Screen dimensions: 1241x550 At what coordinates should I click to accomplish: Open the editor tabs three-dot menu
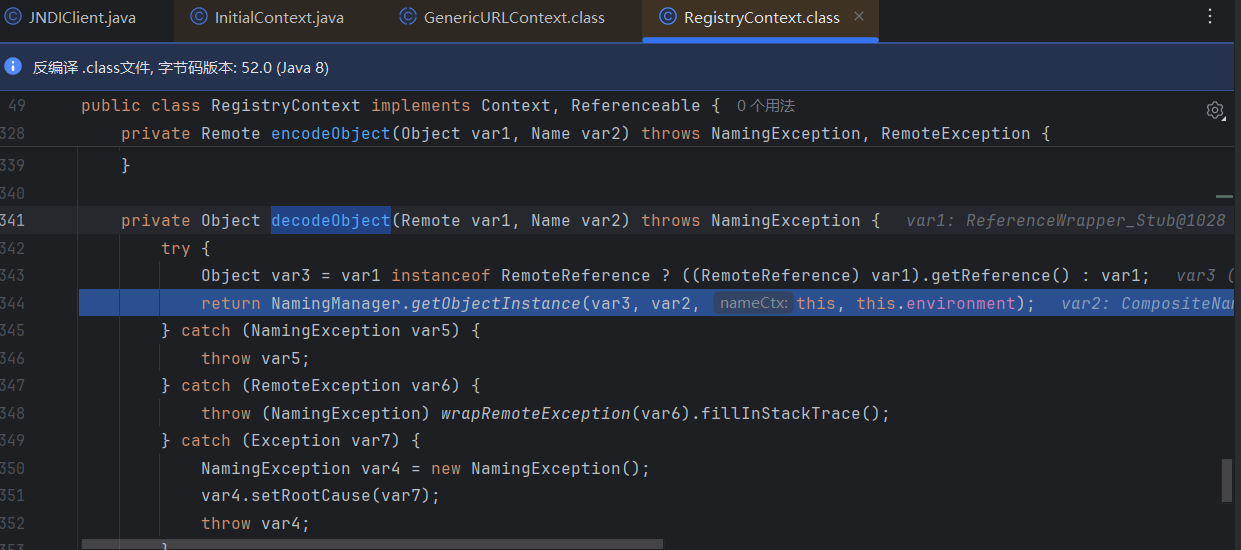pos(1210,17)
